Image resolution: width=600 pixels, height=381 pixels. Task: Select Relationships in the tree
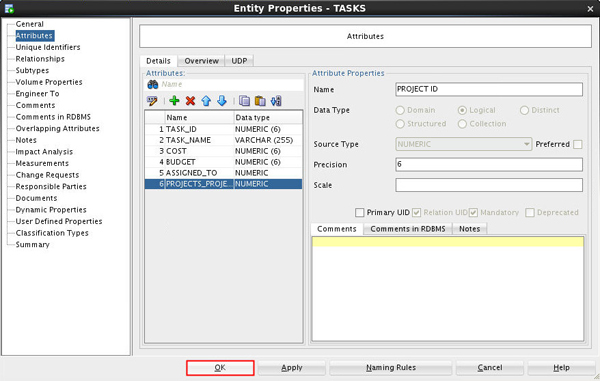40,59
